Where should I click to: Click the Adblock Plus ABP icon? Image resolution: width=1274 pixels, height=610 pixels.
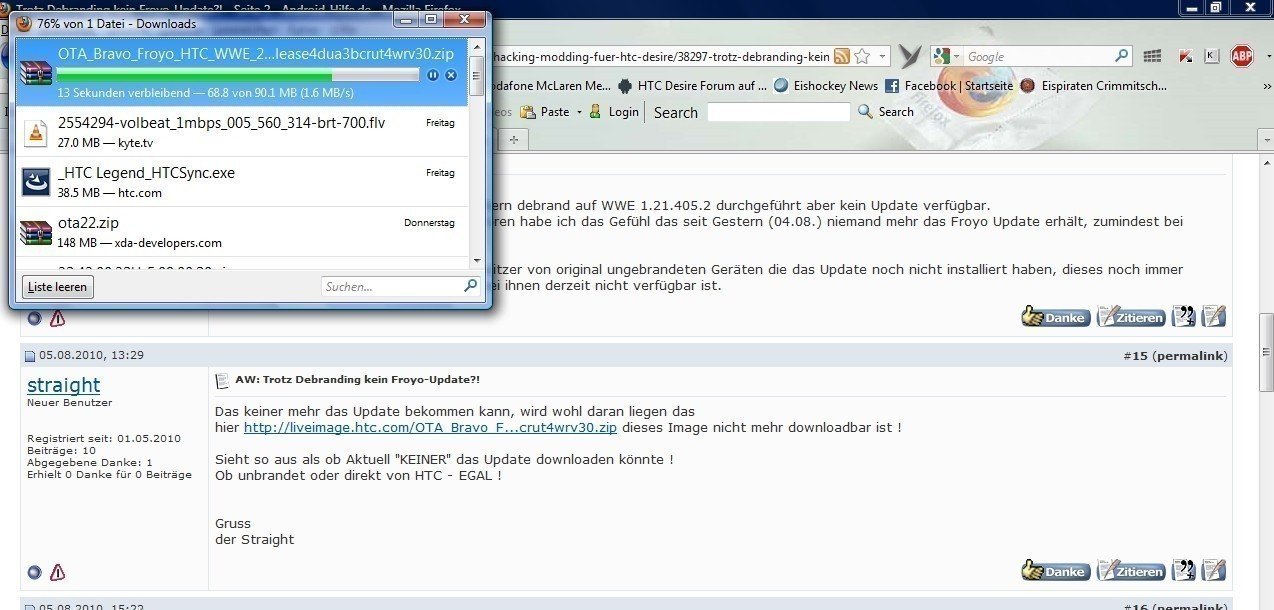pos(1242,57)
